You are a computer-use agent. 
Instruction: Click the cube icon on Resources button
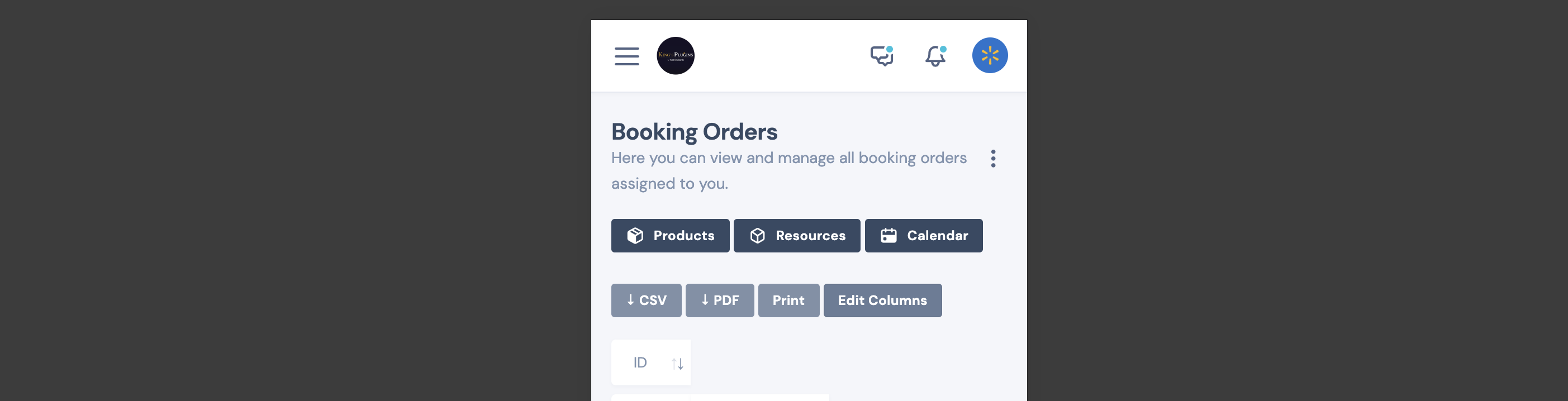tap(757, 236)
